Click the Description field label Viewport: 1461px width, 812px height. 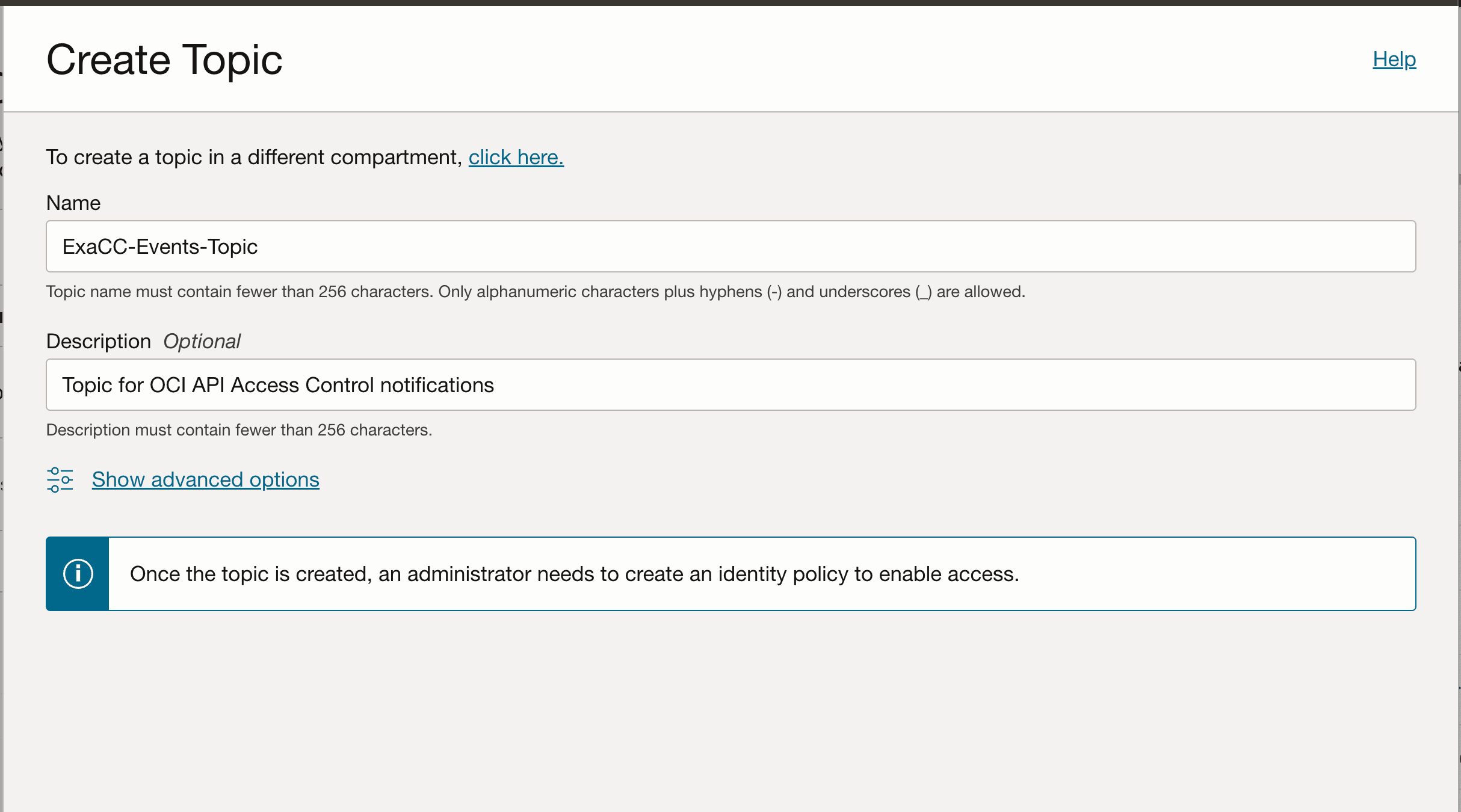pyautogui.click(x=99, y=341)
